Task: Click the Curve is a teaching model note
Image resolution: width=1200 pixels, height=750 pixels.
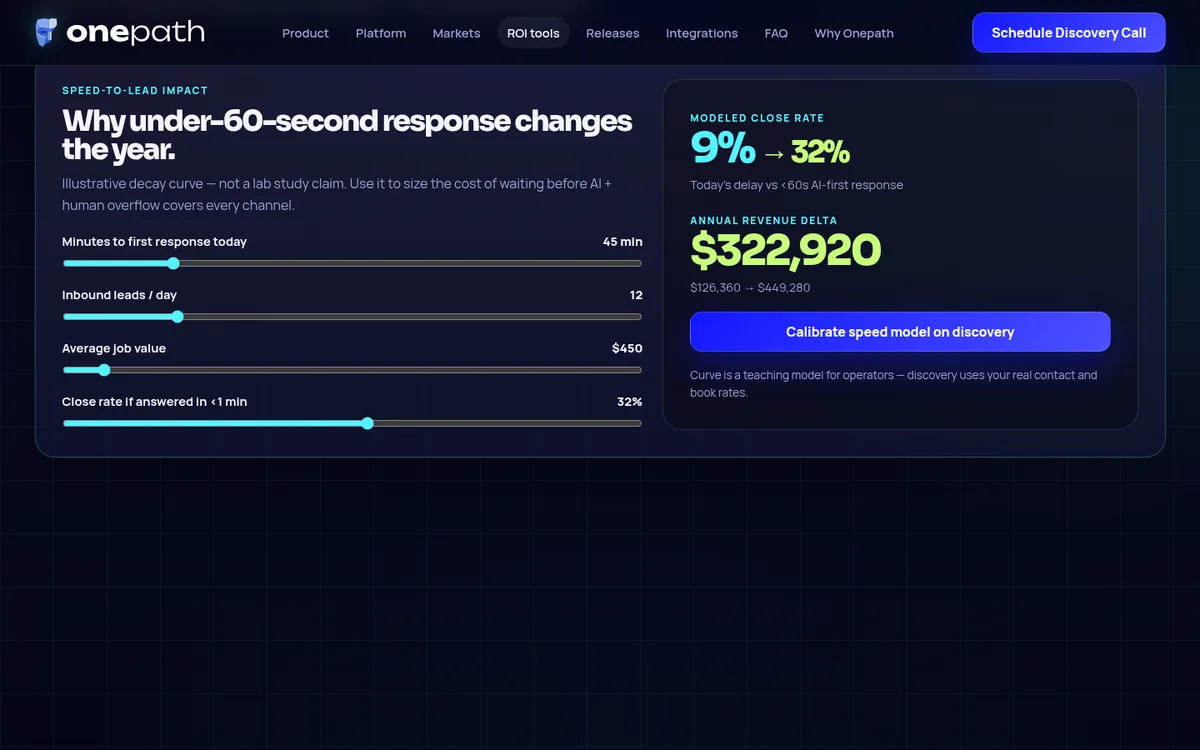Action: [x=893, y=384]
